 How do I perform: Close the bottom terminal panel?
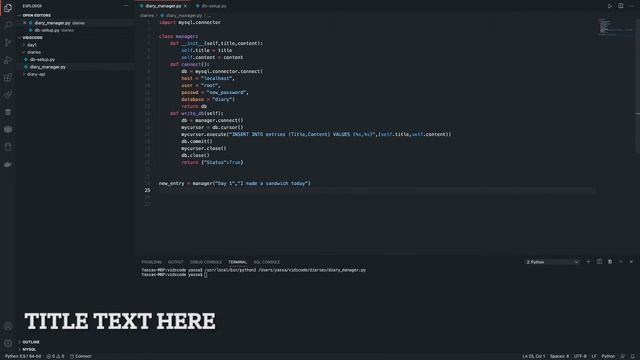(631, 262)
